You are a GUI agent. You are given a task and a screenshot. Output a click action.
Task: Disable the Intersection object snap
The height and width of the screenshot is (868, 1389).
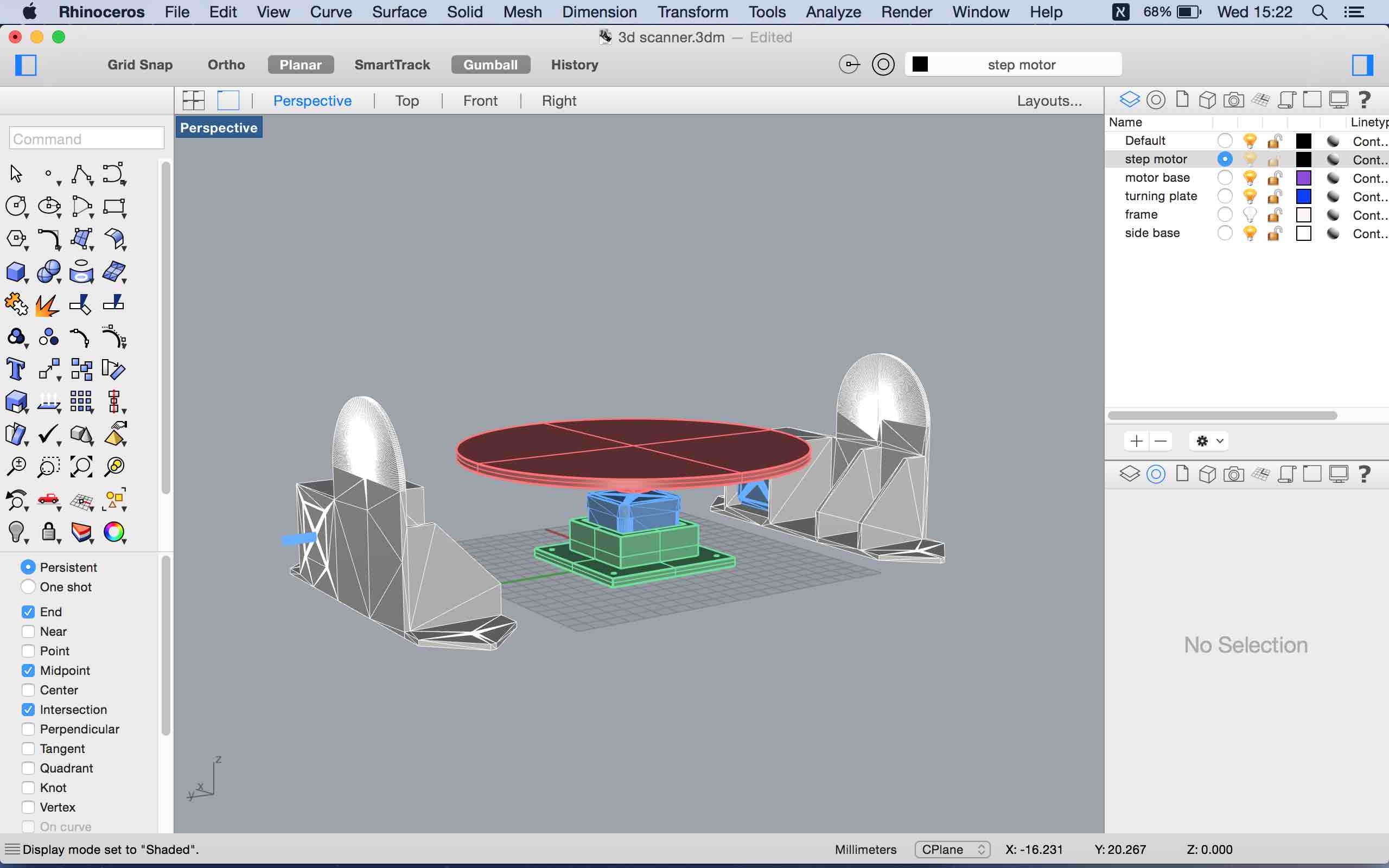(x=28, y=710)
